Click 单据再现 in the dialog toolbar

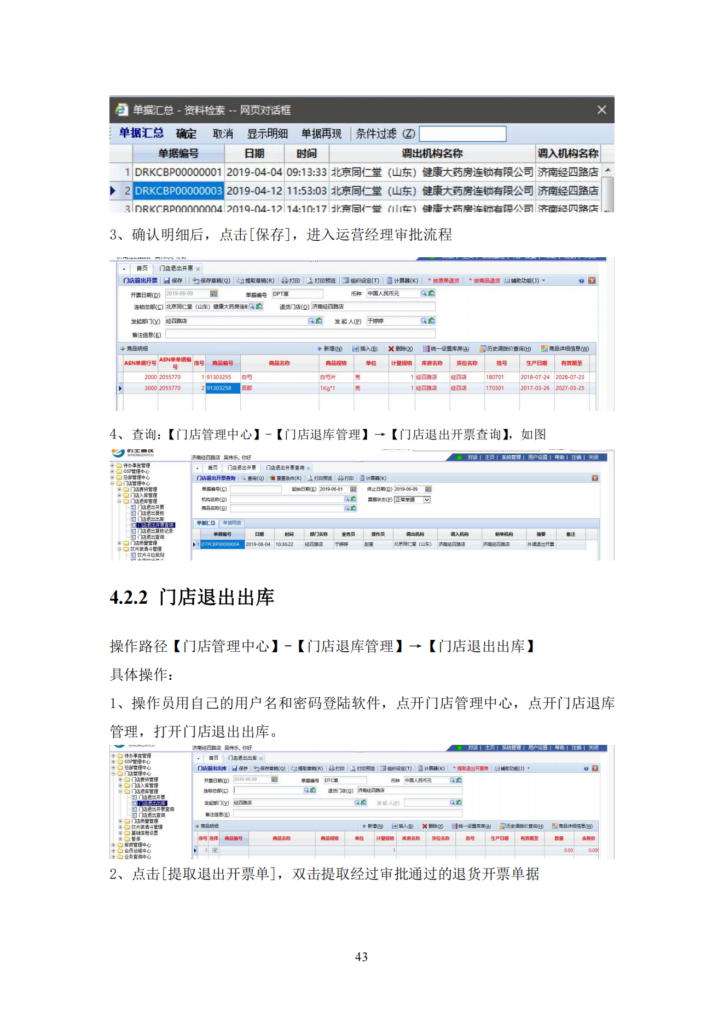[x=321, y=133]
